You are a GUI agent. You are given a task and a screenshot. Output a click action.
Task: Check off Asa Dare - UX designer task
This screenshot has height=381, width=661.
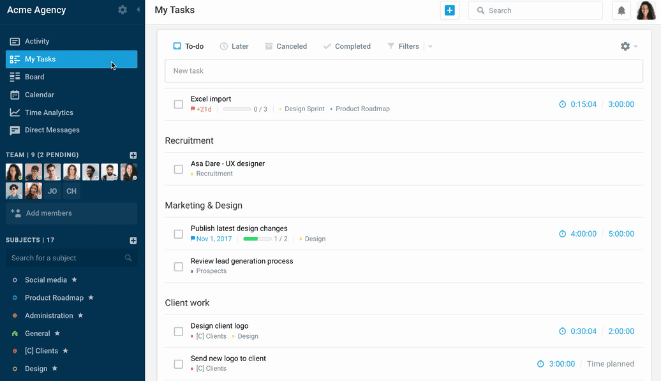point(178,169)
